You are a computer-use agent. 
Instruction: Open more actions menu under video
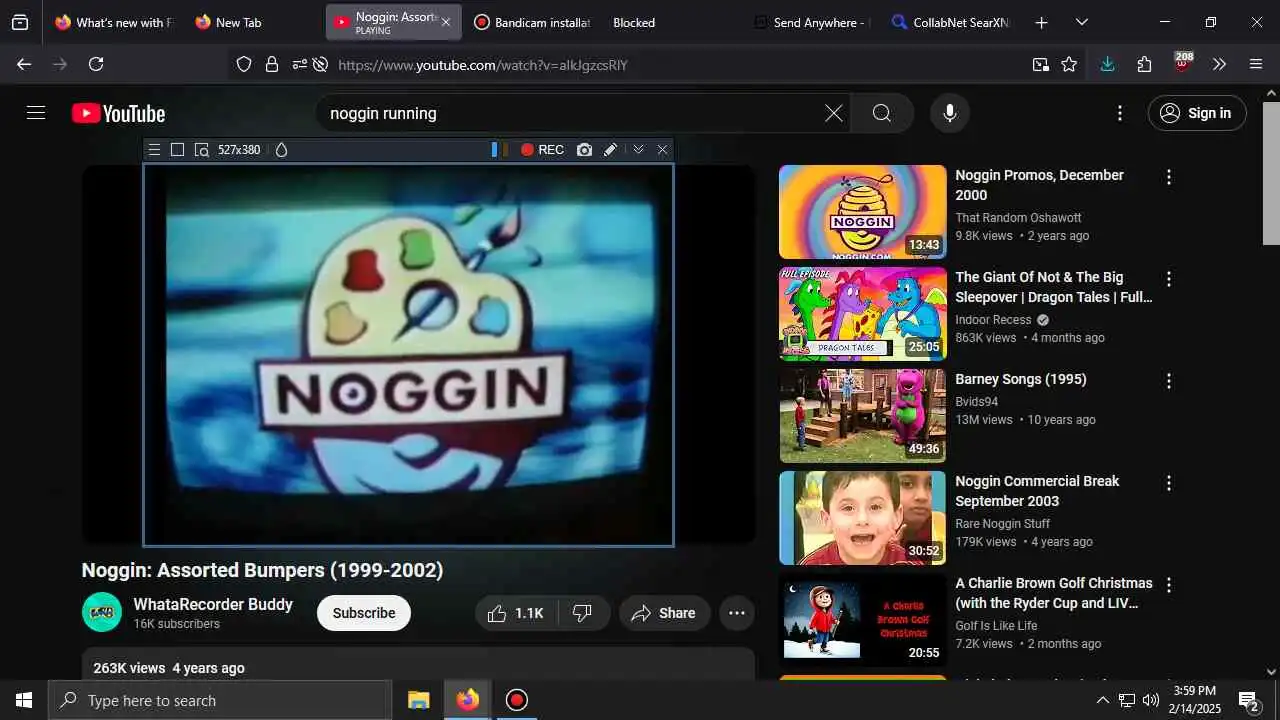click(737, 613)
